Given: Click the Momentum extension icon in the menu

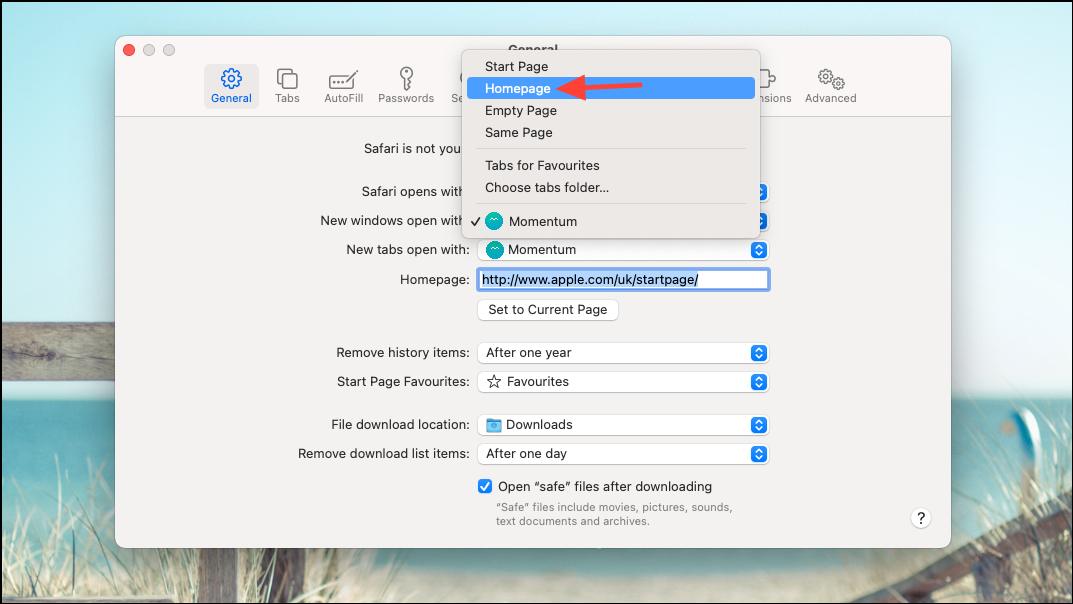Looking at the screenshot, I should pyautogui.click(x=494, y=221).
